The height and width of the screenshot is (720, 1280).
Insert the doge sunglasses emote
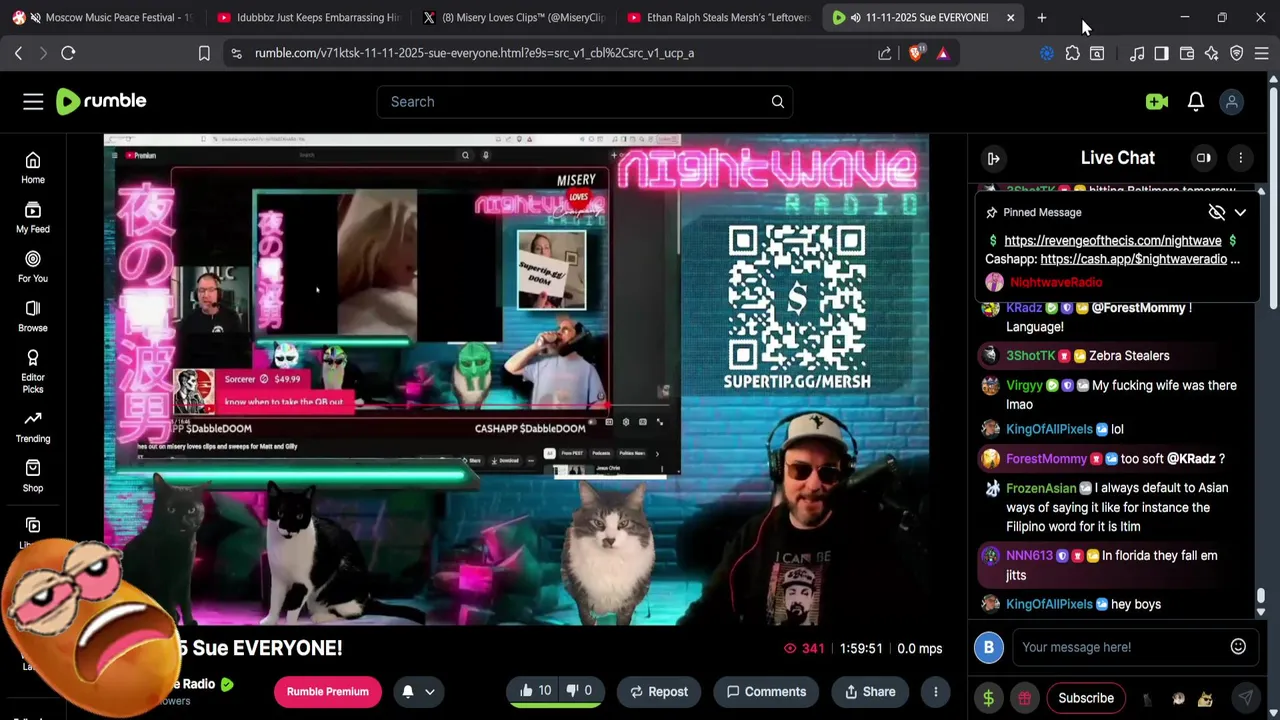point(1205,699)
